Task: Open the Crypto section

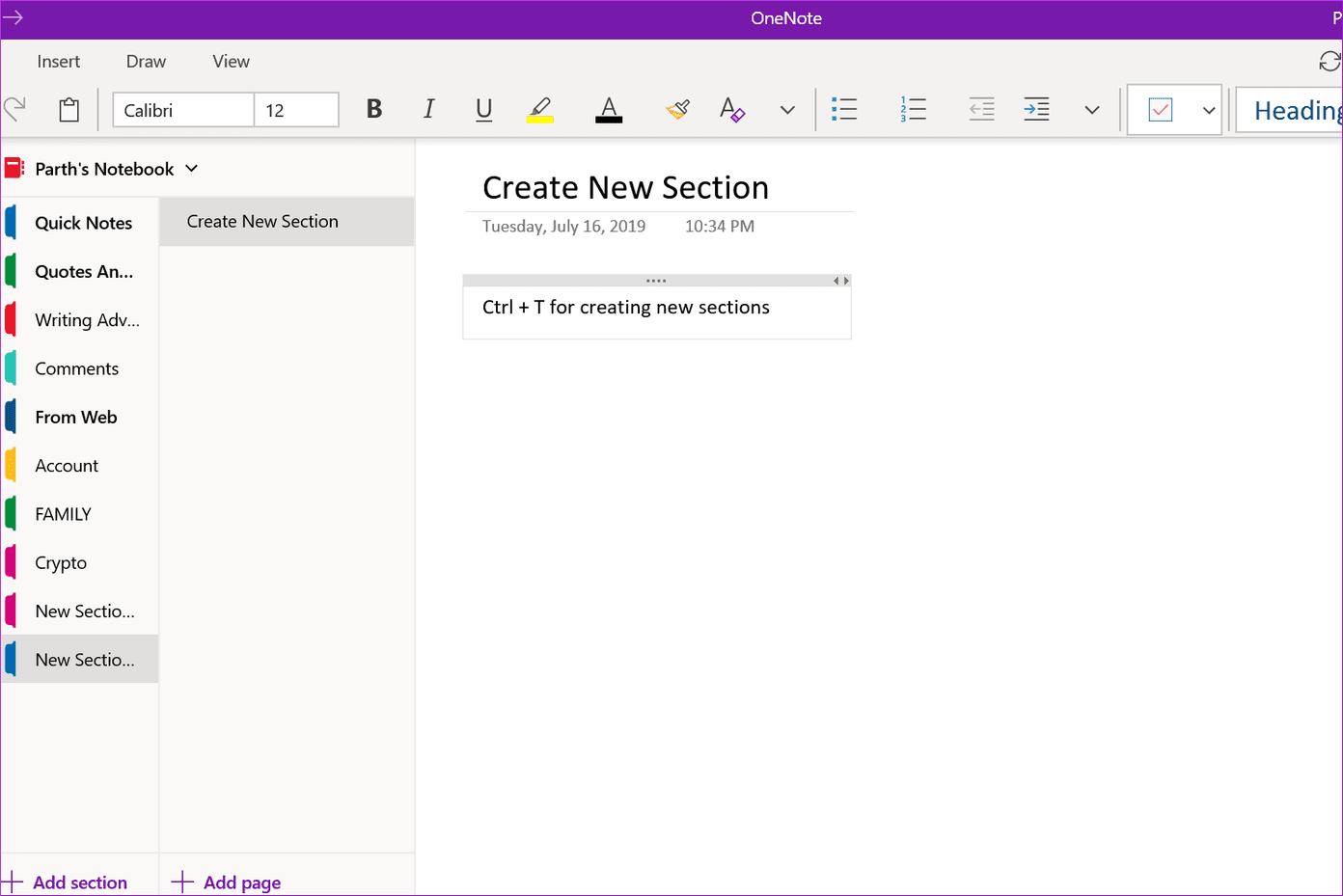Action: (x=79, y=562)
